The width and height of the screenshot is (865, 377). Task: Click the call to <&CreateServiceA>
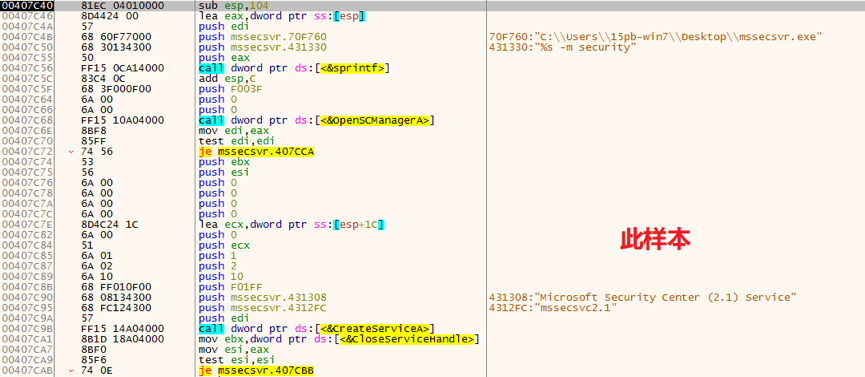(317, 329)
